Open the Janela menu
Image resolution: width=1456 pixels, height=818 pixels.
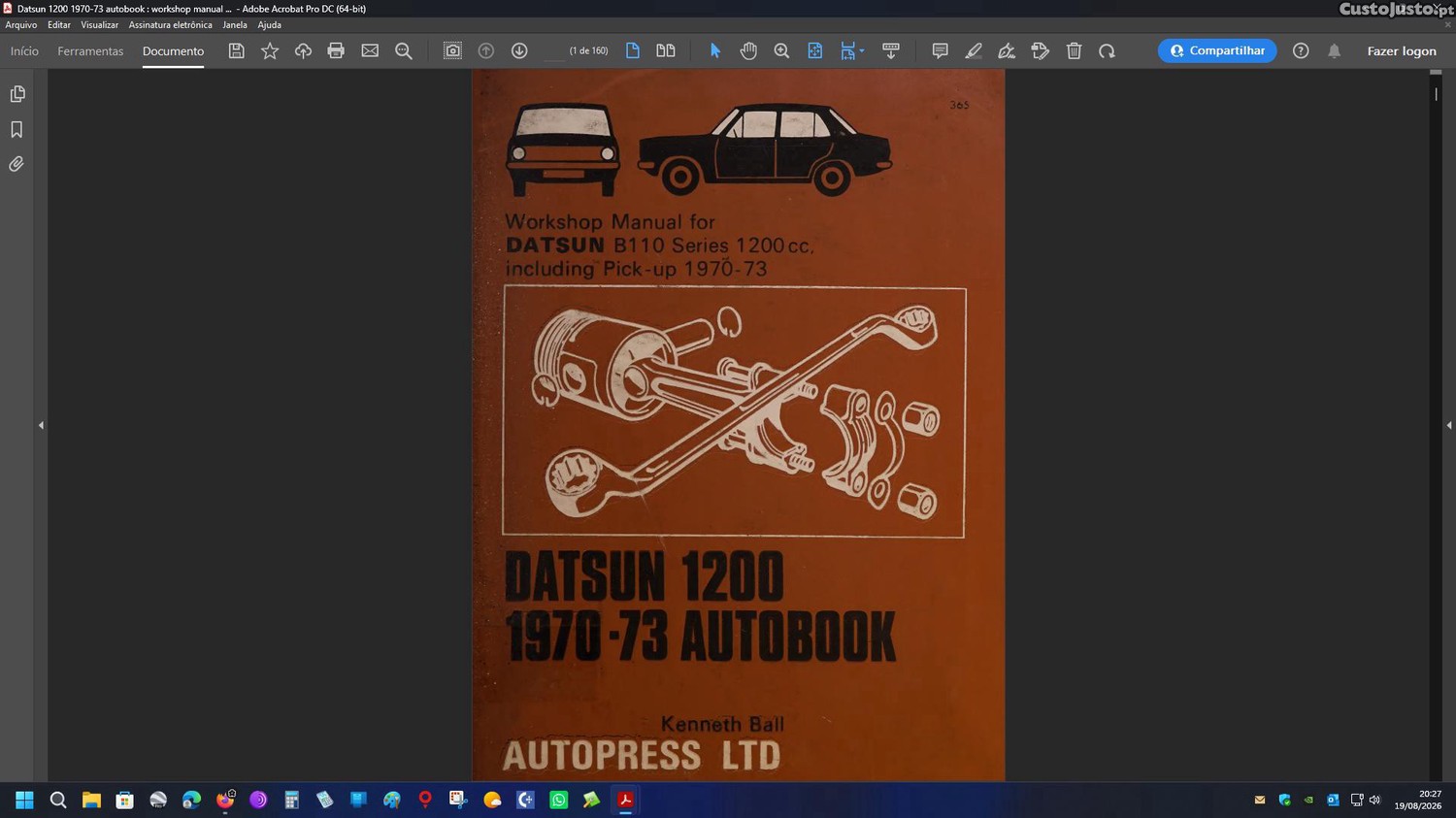coord(235,25)
